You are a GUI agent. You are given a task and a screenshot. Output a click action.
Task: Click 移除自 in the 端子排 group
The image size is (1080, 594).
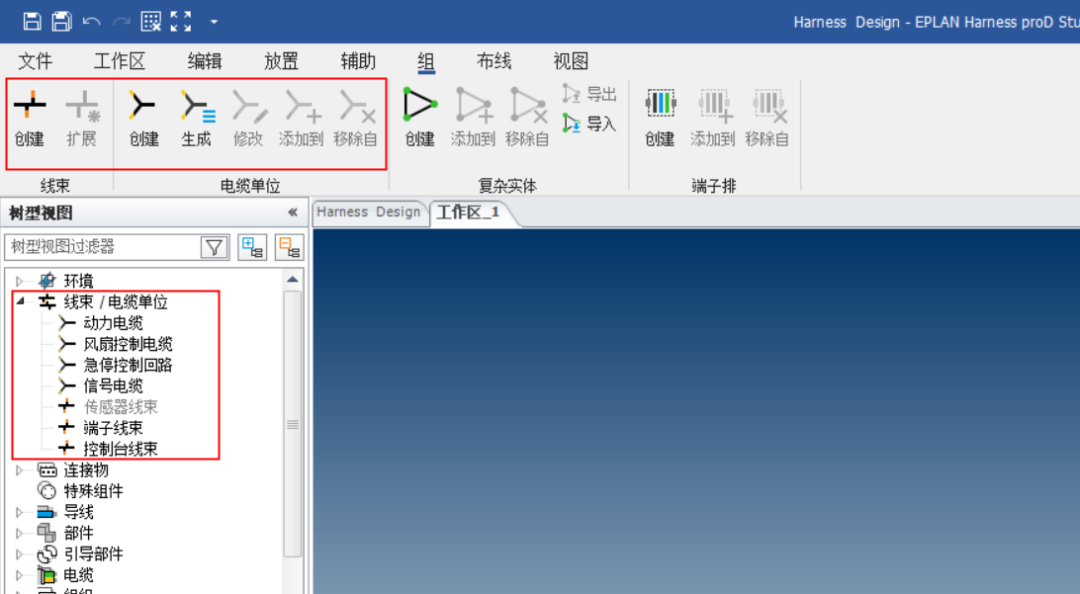click(x=767, y=119)
